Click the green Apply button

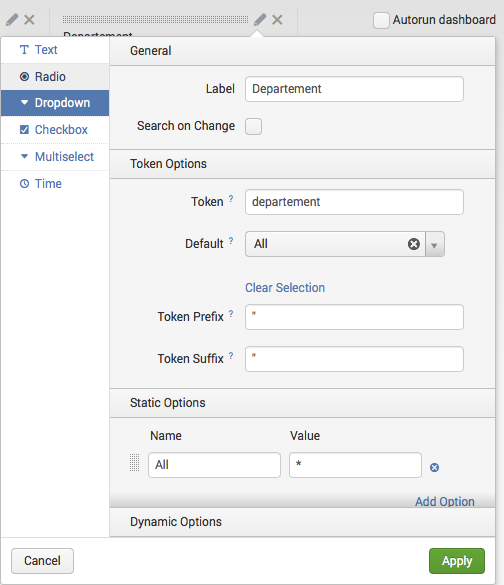(x=457, y=561)
